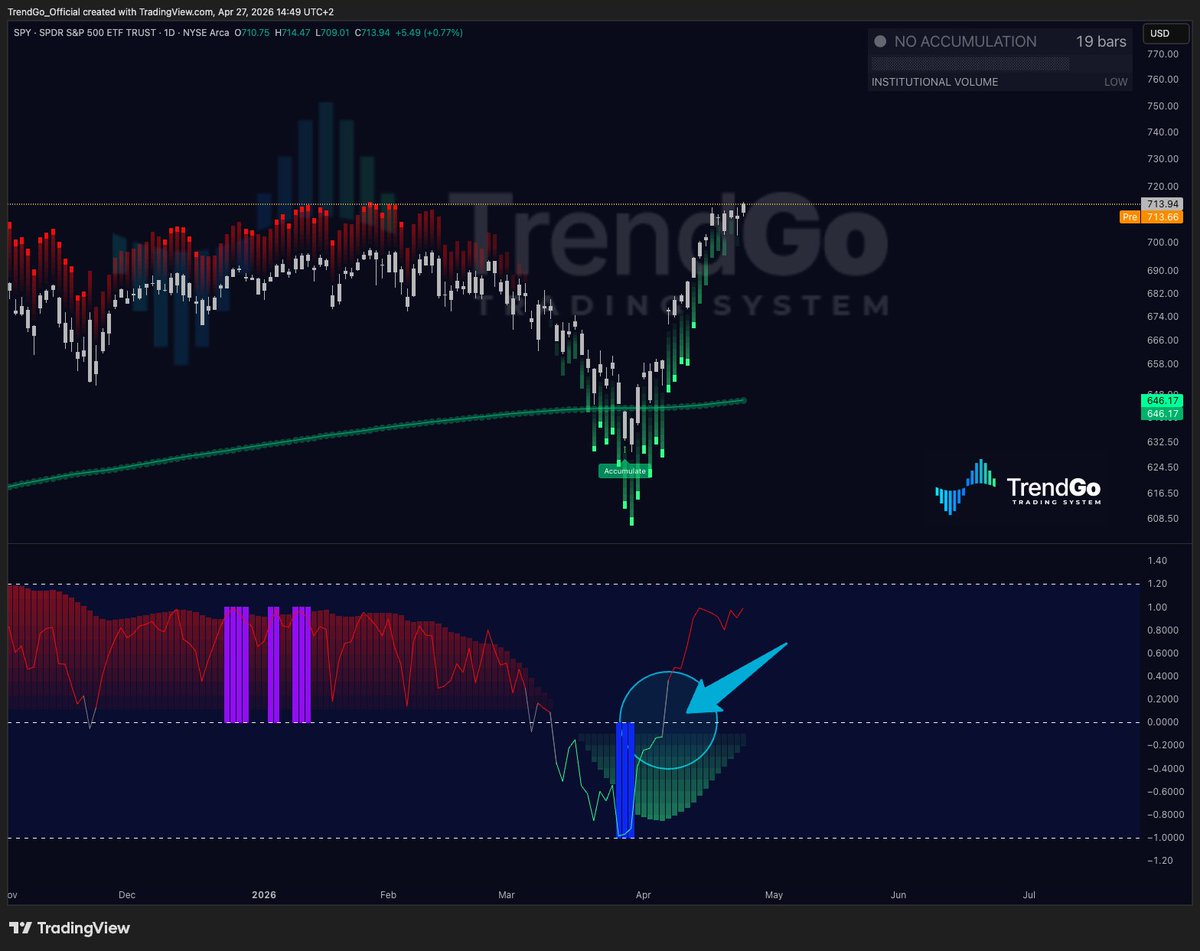The height and width of the screenshot is (951, 1200).
Task: Select the TrendGo logo icon
Action: coord(963,489)
